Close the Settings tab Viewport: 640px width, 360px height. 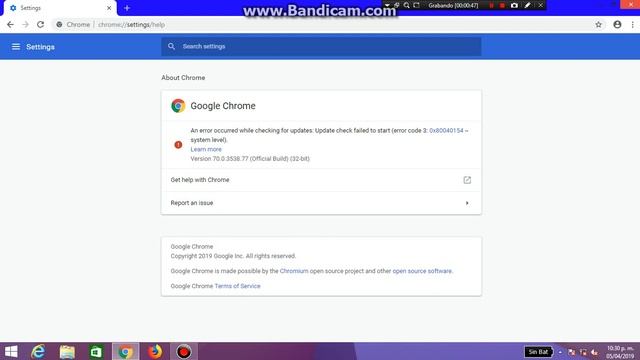[109, 8]
